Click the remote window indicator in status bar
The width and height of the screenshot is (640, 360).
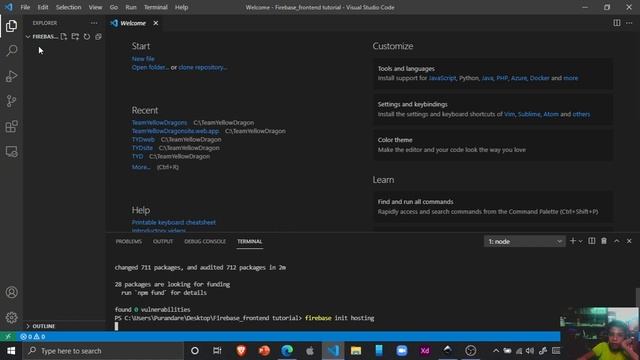coord(8,337)
